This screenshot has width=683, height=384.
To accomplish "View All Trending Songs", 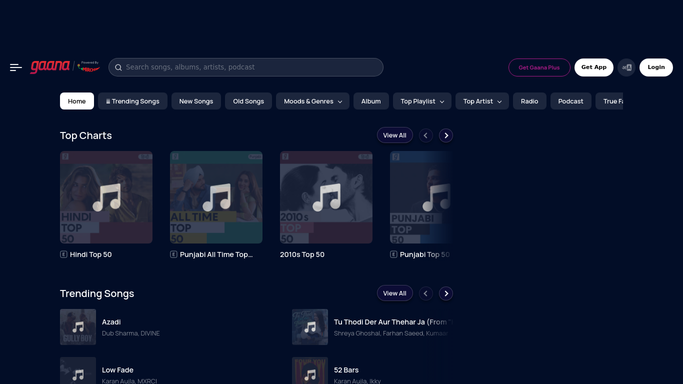I will tap(395, 293).
